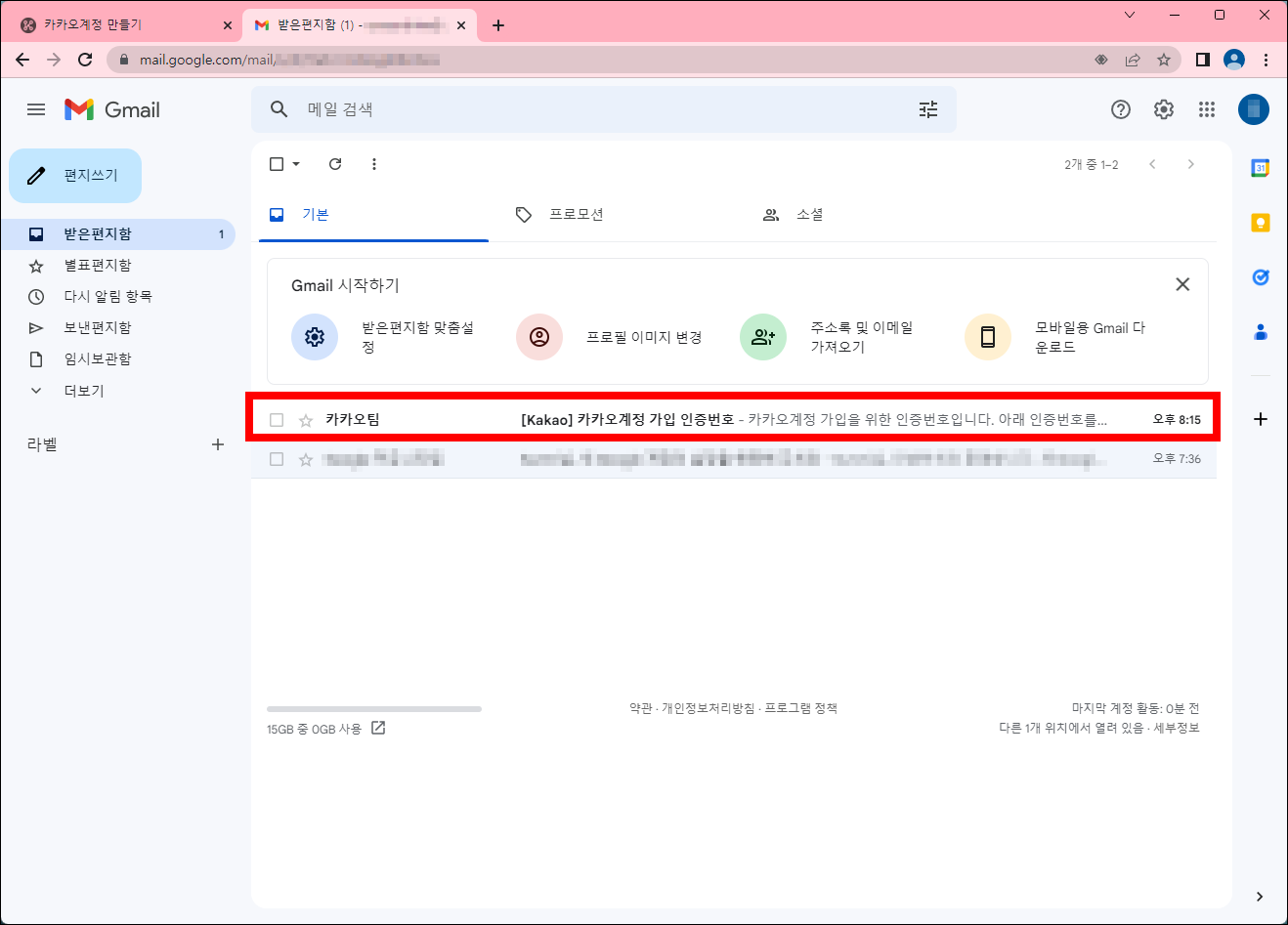Close the 카카오계정 만들기 tab
Screen dimensions: 1288x925
point(228,25)
